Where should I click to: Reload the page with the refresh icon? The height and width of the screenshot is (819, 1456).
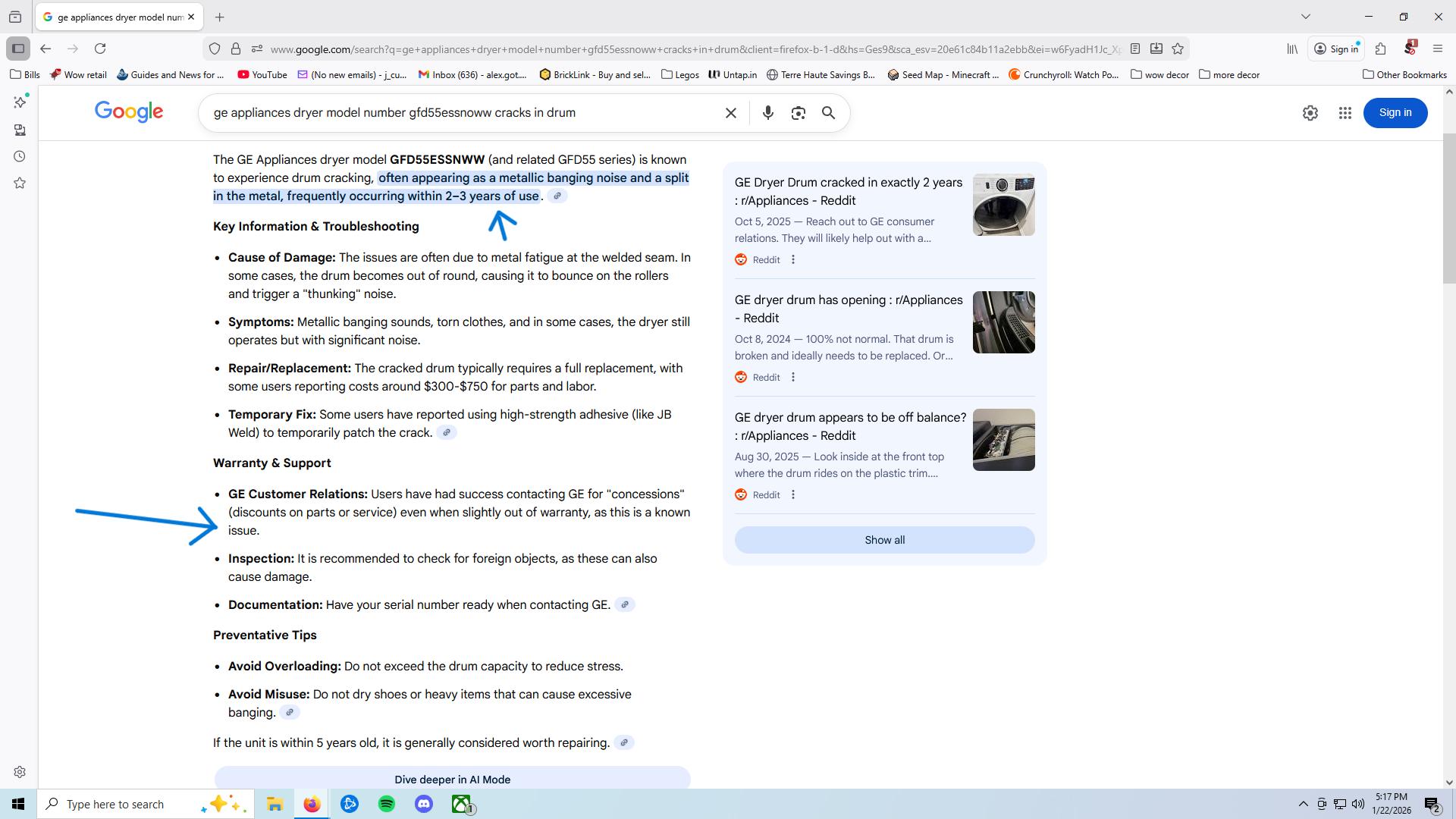pos(100,49)
